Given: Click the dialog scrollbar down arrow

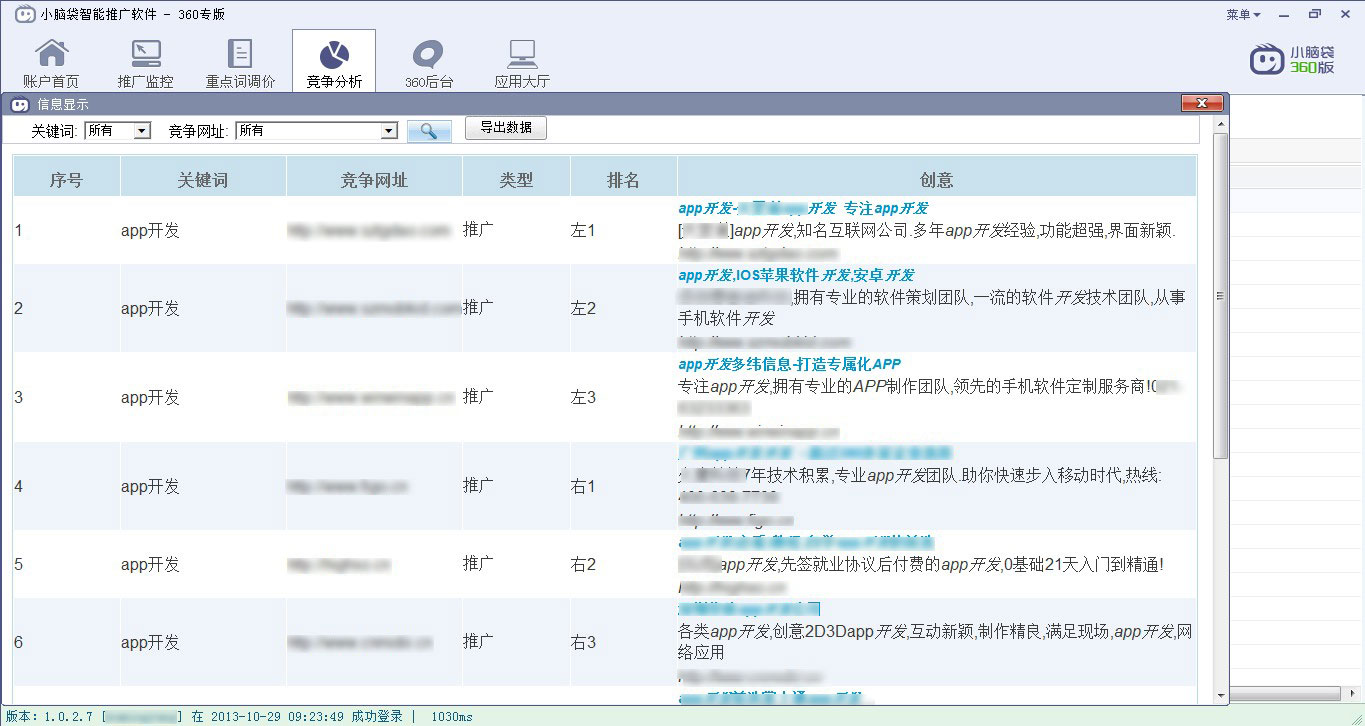Looking at the screenshot, I should [1220, 695].
